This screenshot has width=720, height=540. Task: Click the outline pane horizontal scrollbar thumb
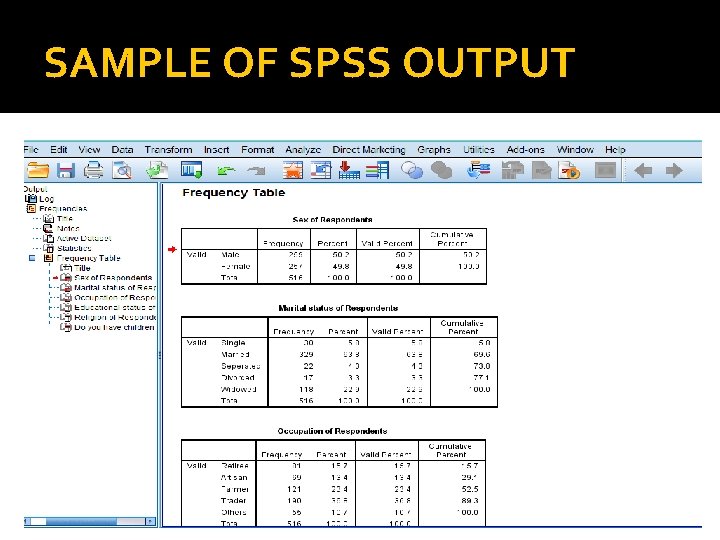tap(81, 522)
